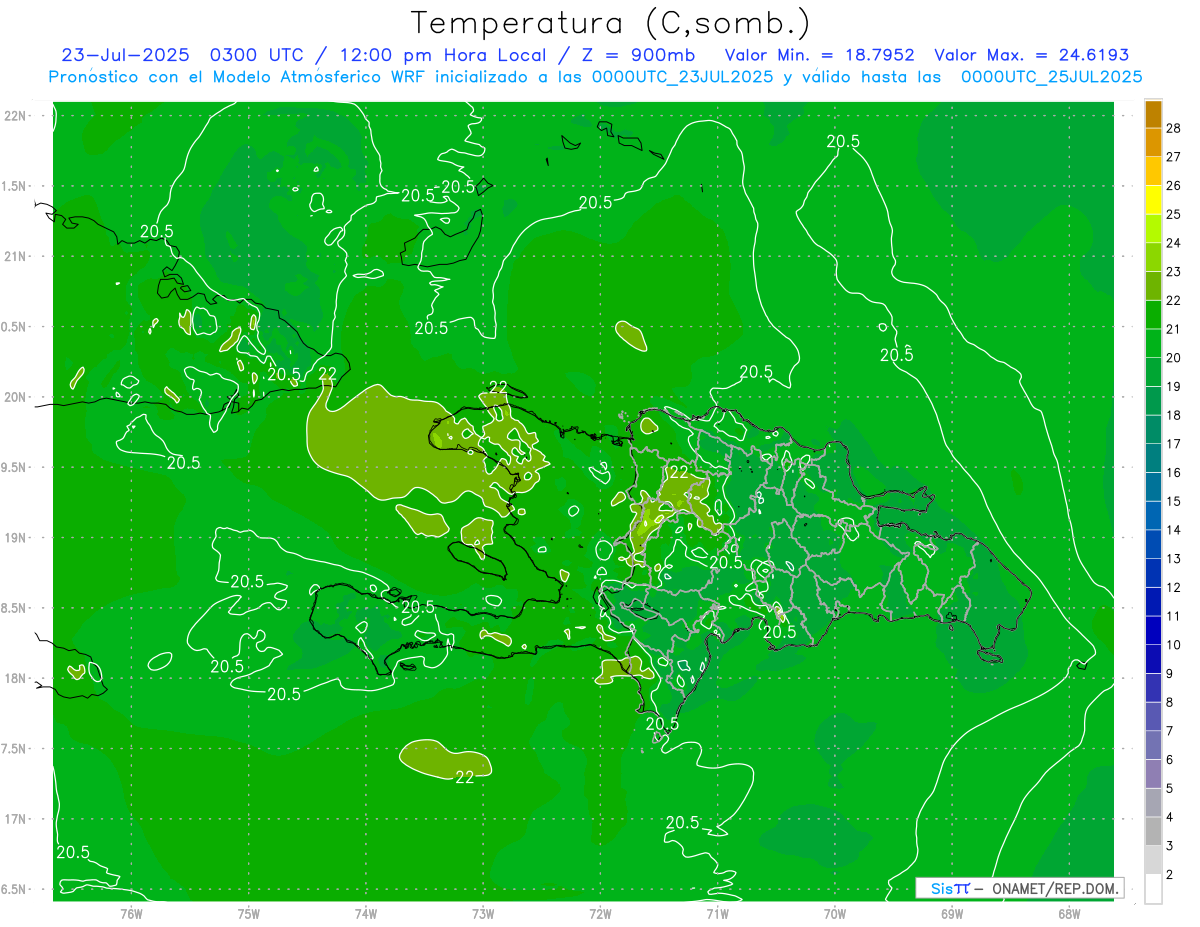Pick the purple swatch between 6 and 7

point(1153,745)
